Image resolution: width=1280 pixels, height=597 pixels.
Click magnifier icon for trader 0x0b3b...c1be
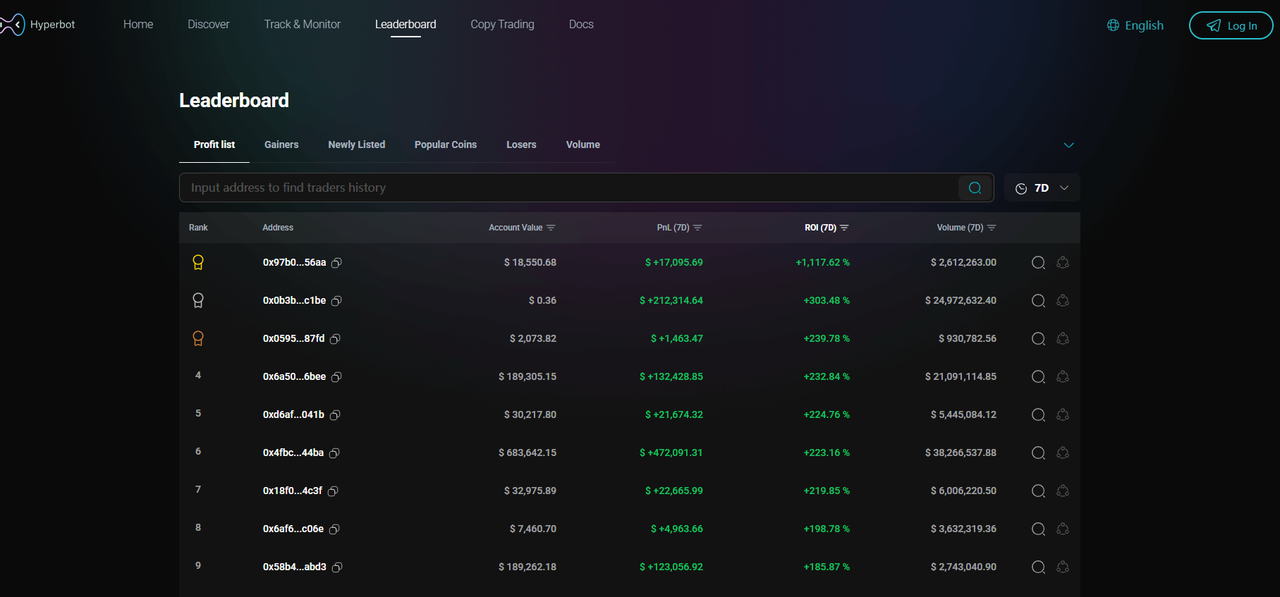coord(1038,301)
